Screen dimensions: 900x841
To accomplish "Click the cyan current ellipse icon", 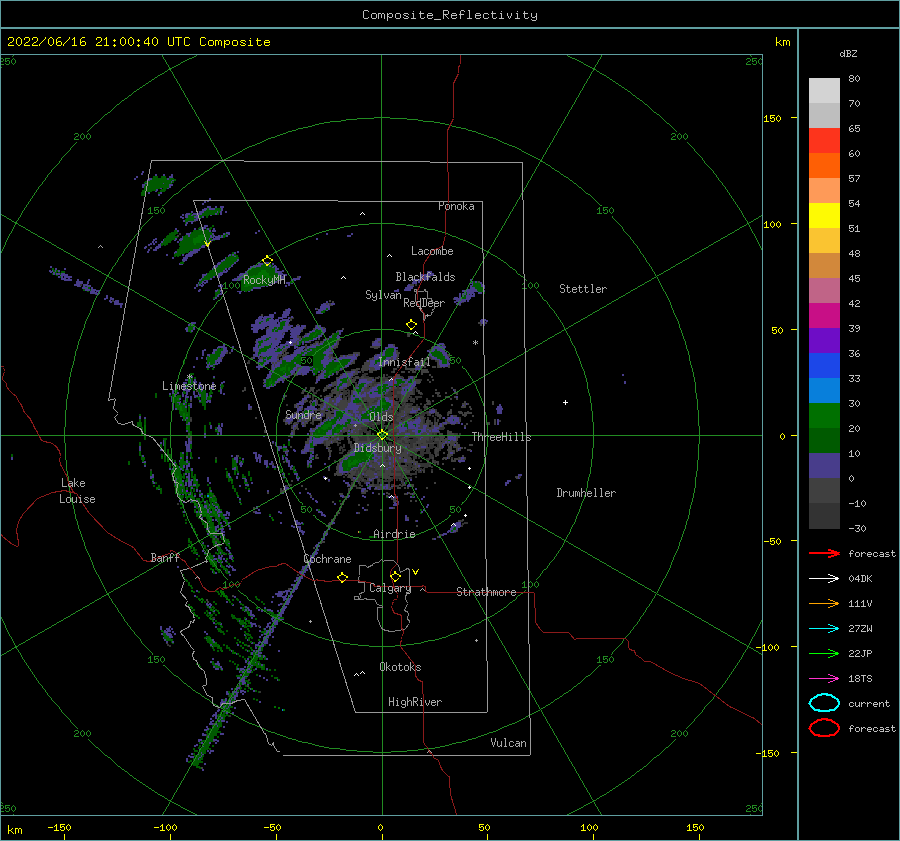I will pyautogui.click(x=824, y=703).
